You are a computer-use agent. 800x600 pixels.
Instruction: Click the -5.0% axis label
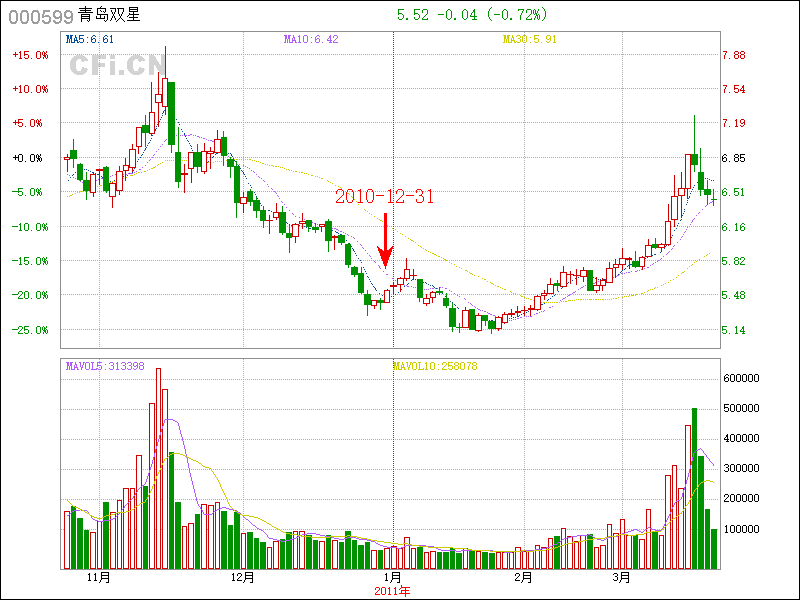coord(28,192)
